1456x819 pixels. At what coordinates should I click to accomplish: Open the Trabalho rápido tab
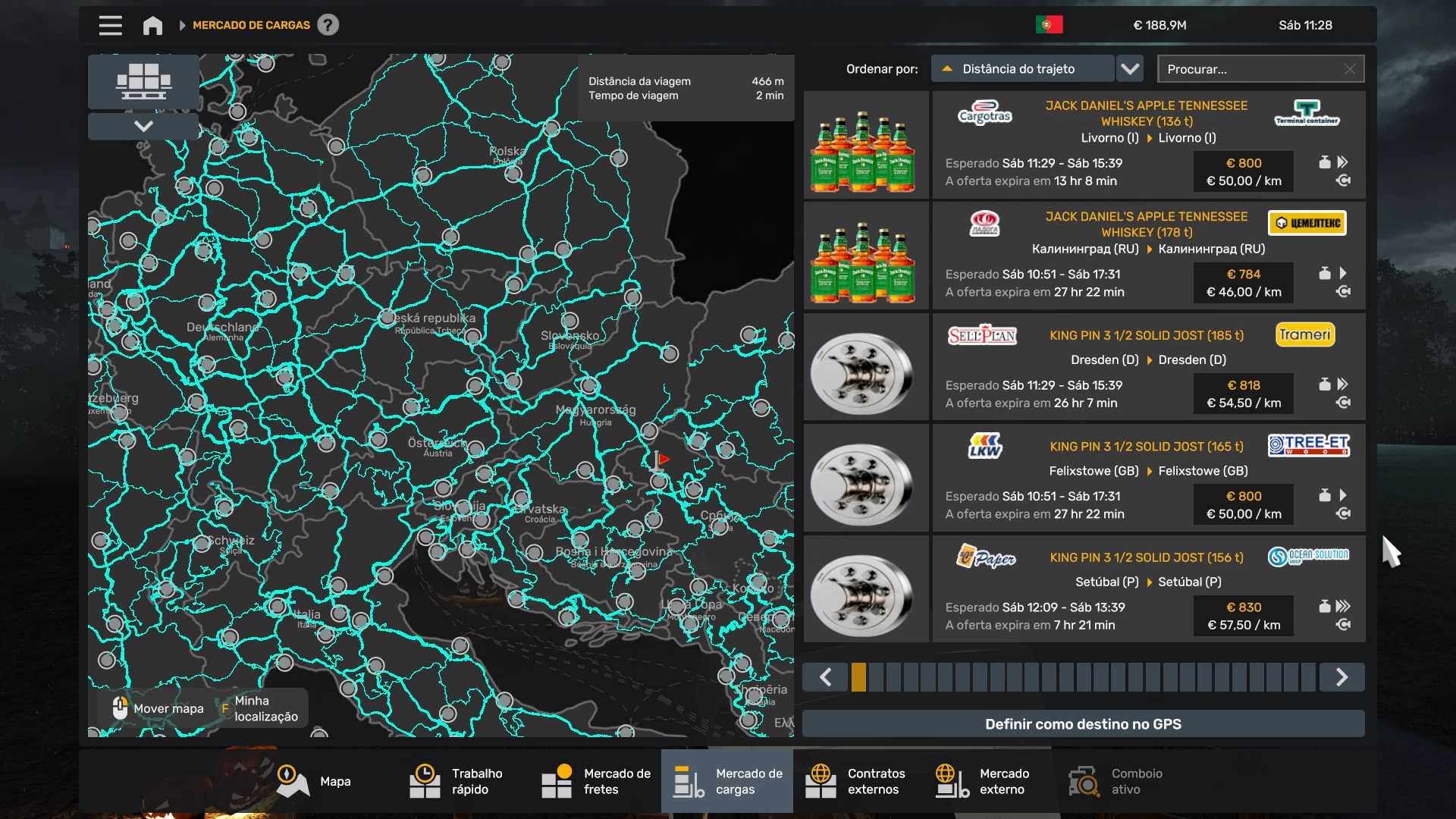click(x=457, y=781)
